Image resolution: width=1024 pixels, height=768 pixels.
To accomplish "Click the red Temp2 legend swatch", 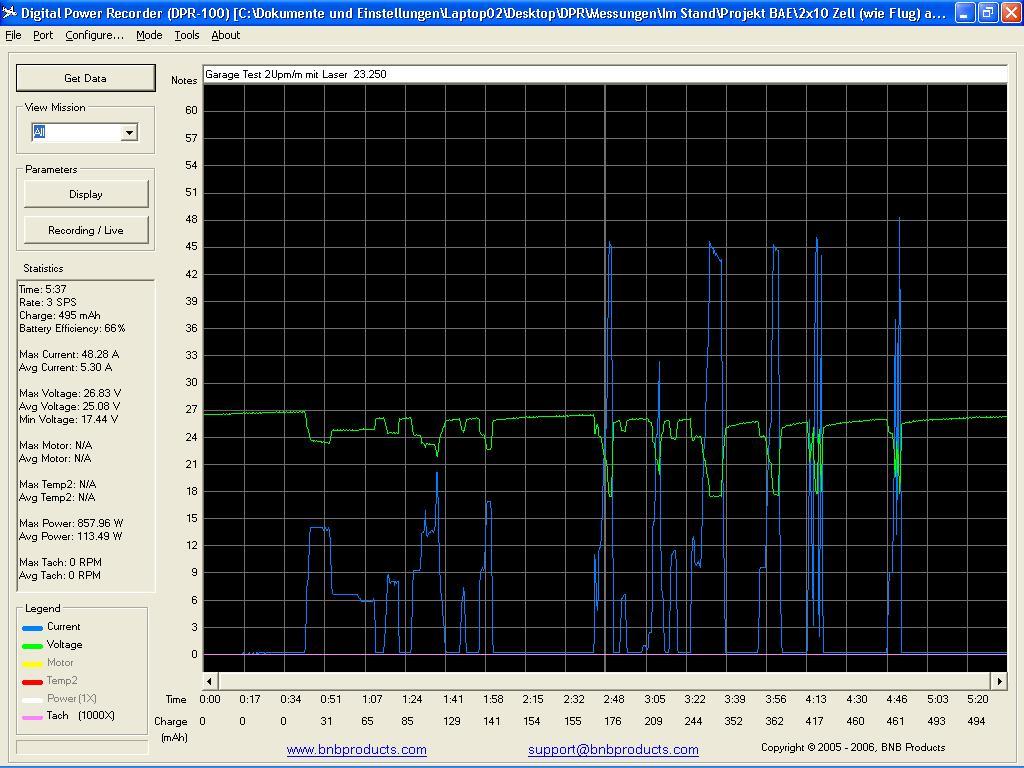I will (x=33, y=682).
